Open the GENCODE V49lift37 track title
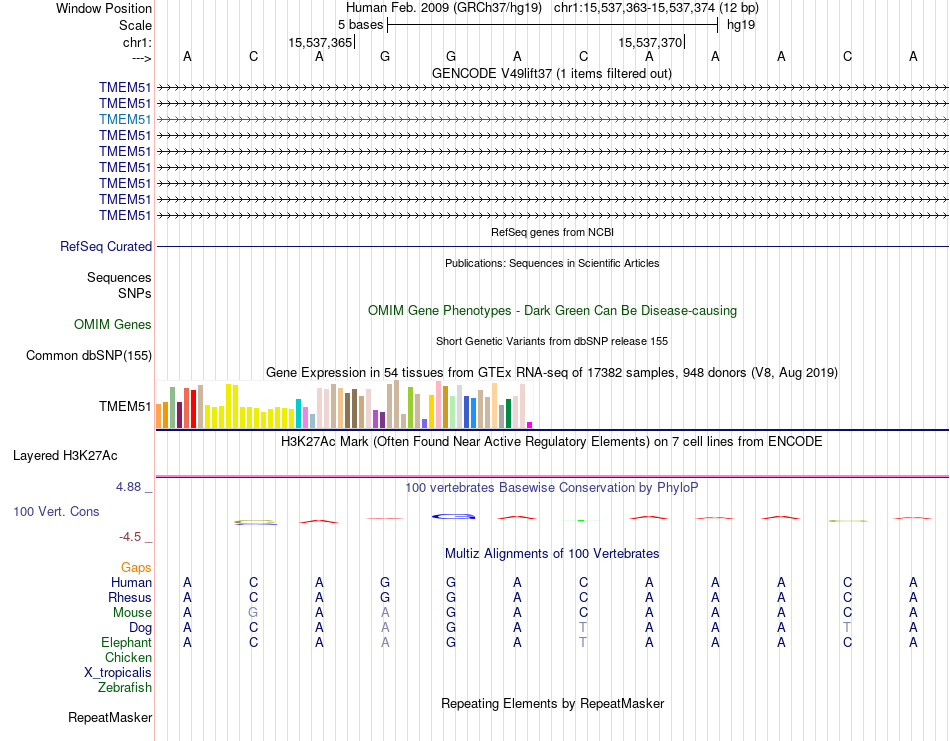The width and height of the screenshot is (950, 741). [551, 73]
